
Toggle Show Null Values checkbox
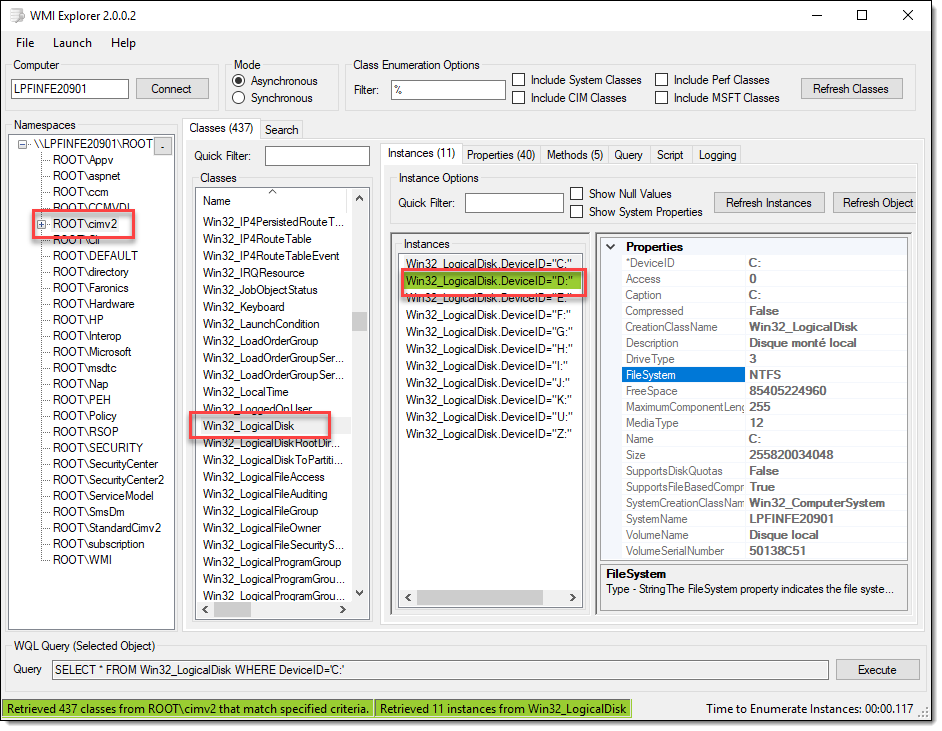click(x=576, y=193)
